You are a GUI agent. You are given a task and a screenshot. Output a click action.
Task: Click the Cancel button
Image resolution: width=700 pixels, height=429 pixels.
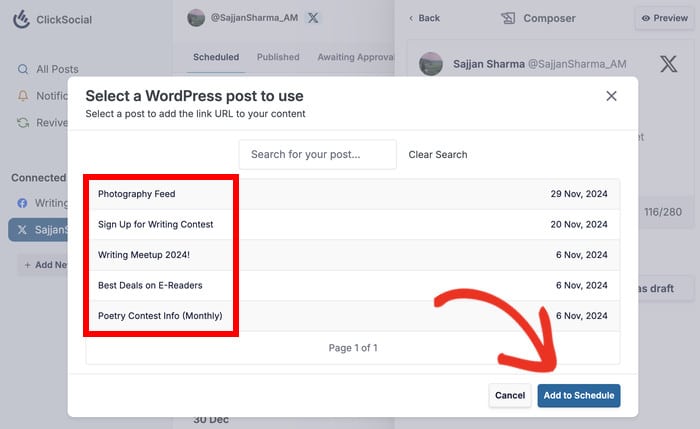click(510, 396)
